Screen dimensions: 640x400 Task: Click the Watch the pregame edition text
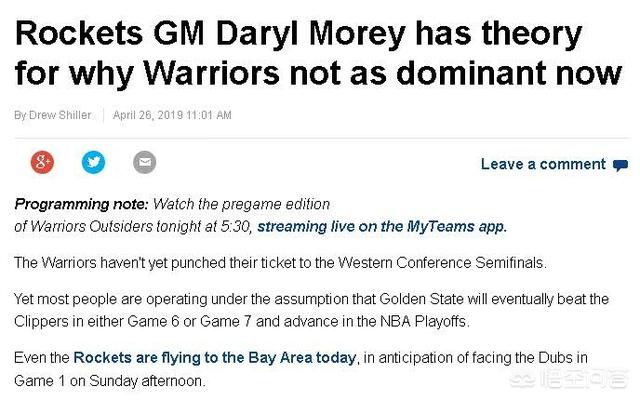point(241,204)
